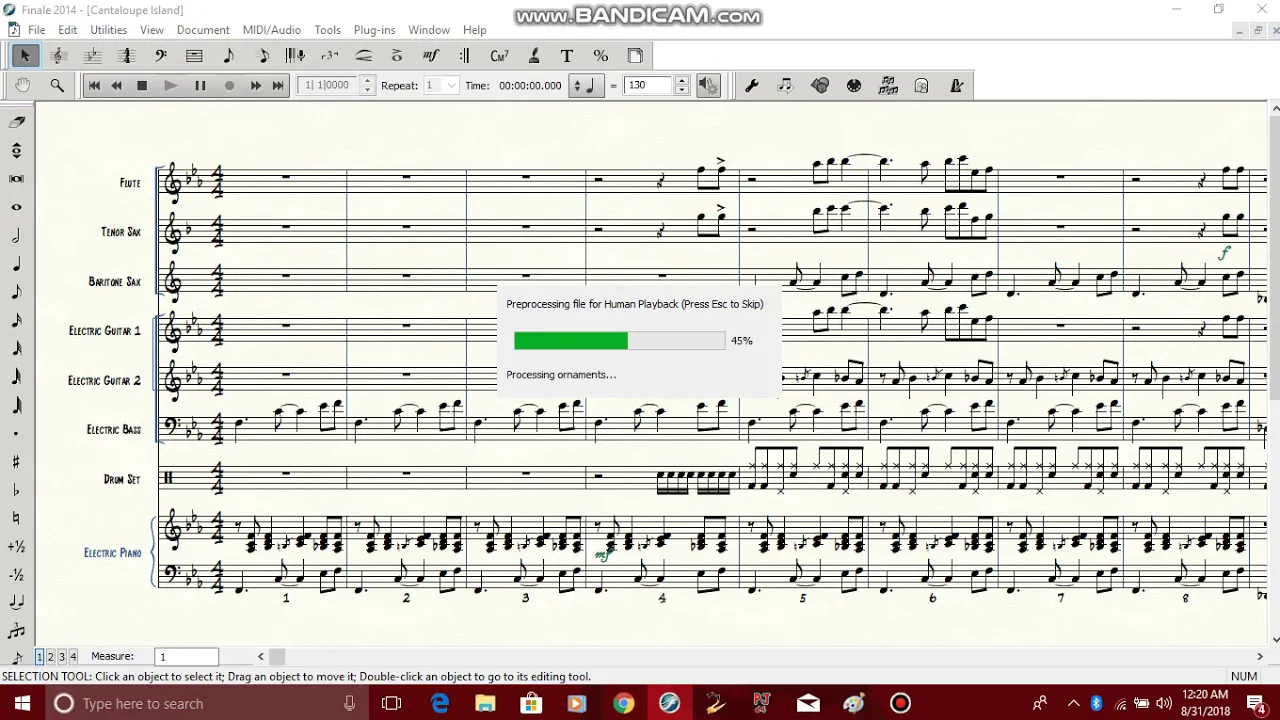Select the Measure tool

coord(195,56)
